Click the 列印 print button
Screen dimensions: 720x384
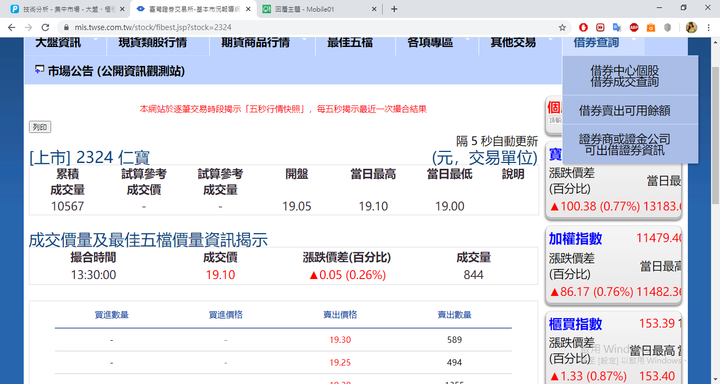[x=40, y=127]
